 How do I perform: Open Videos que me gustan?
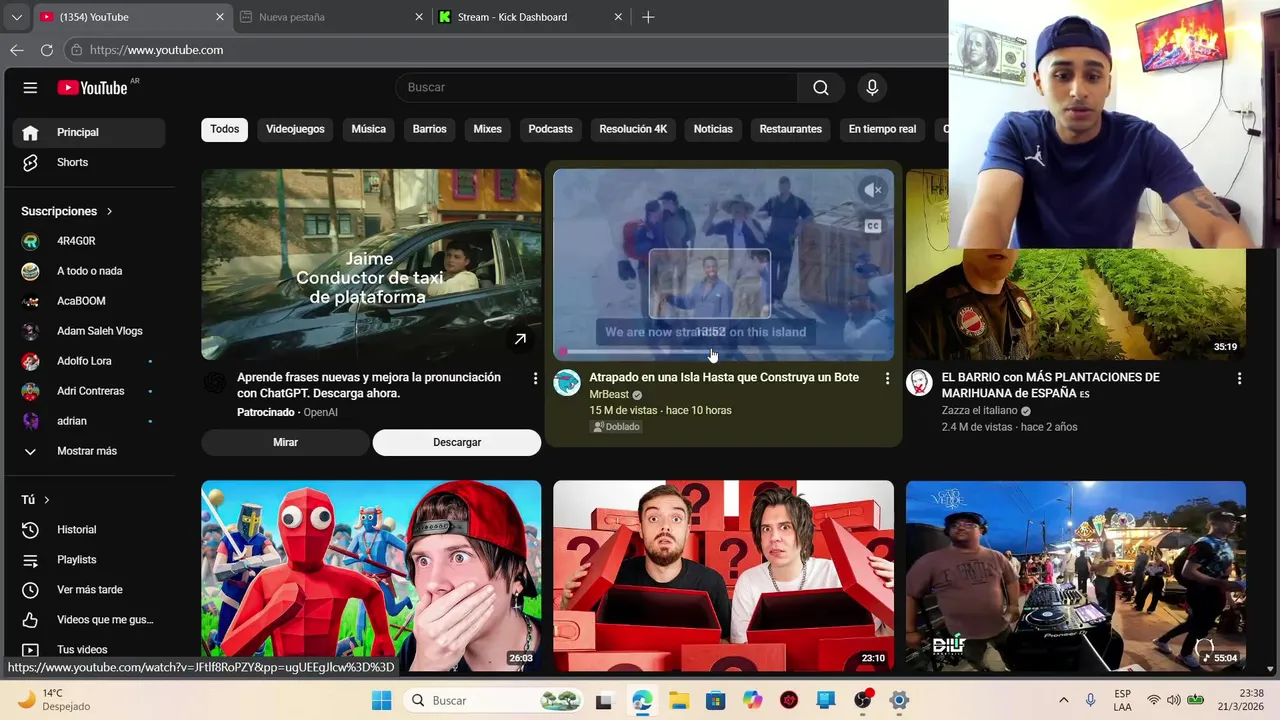89,620
